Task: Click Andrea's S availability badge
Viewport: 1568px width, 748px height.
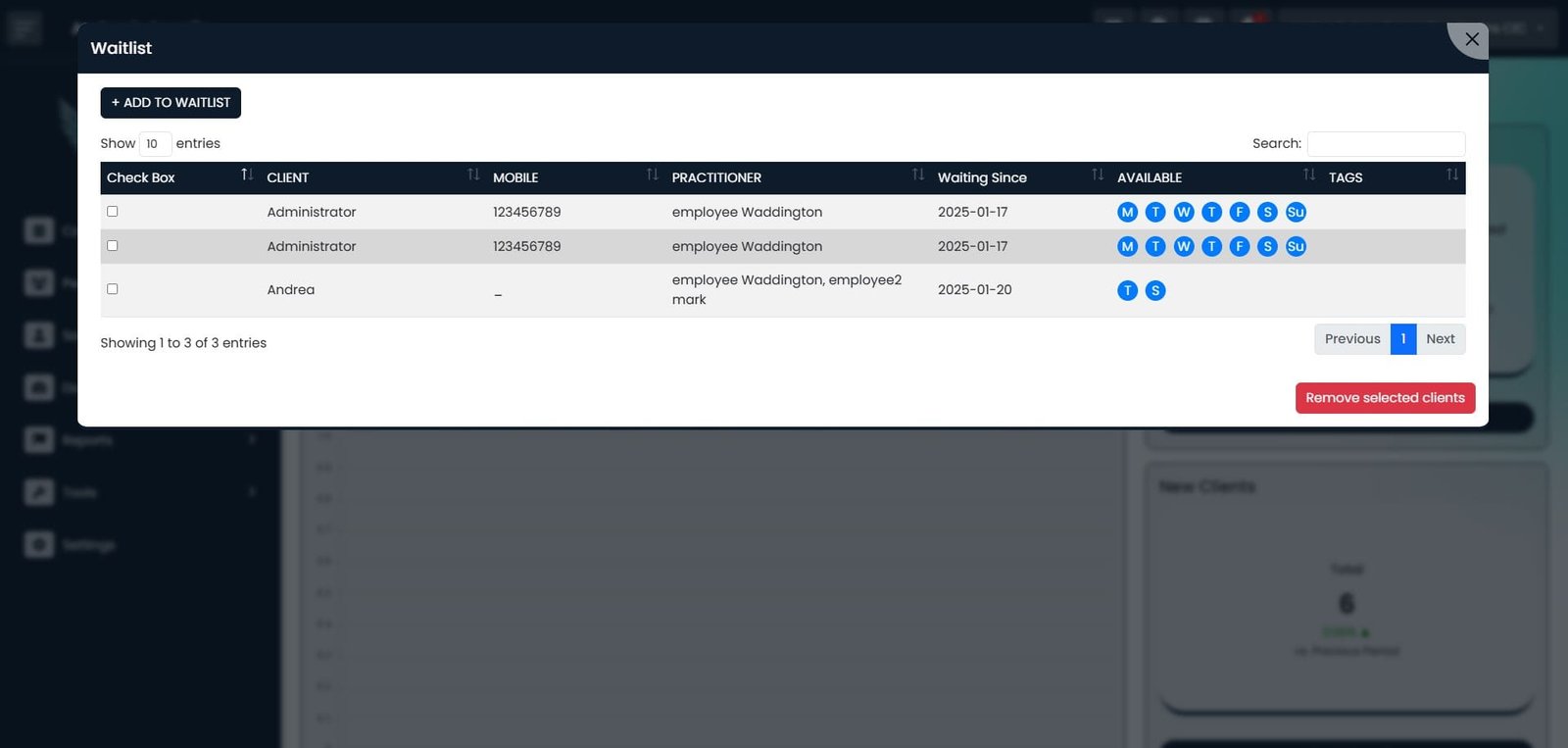Action: tap(1155, 290)
